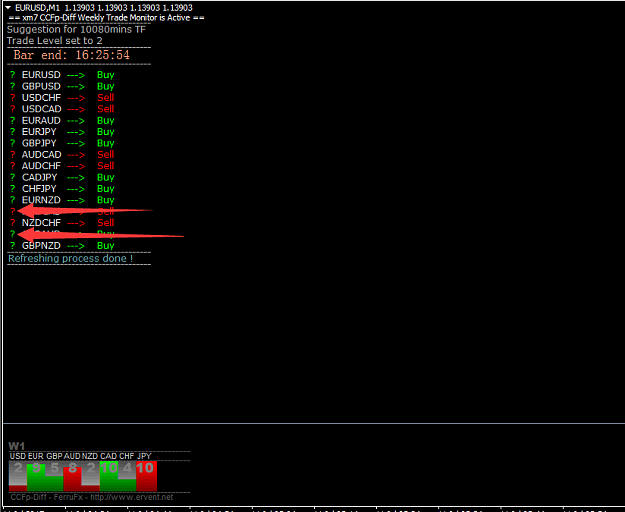Click the red question mark beside USDCHF
The width and height of the screenshot is (625, 512).
[x=13, y=98]
